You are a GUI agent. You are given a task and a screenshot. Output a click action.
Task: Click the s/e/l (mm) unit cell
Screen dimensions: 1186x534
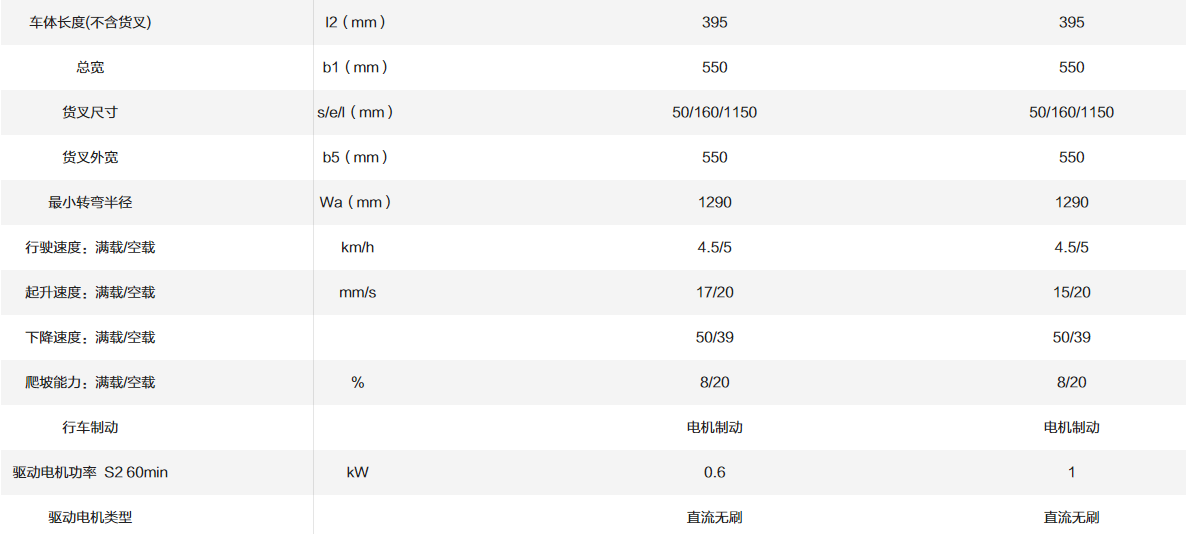[355, 112]
